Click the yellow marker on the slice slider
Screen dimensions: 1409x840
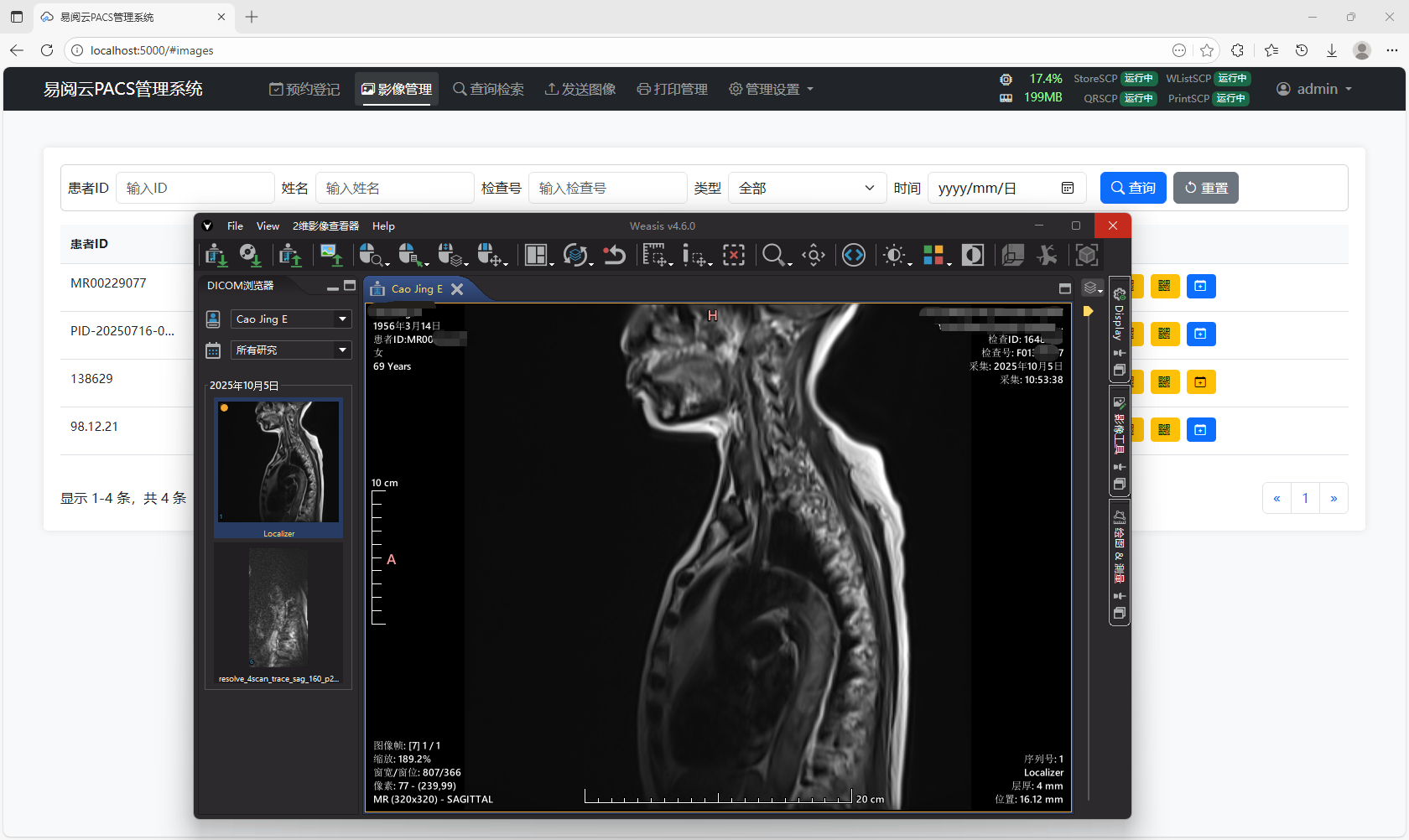[x=1088, y=311]
